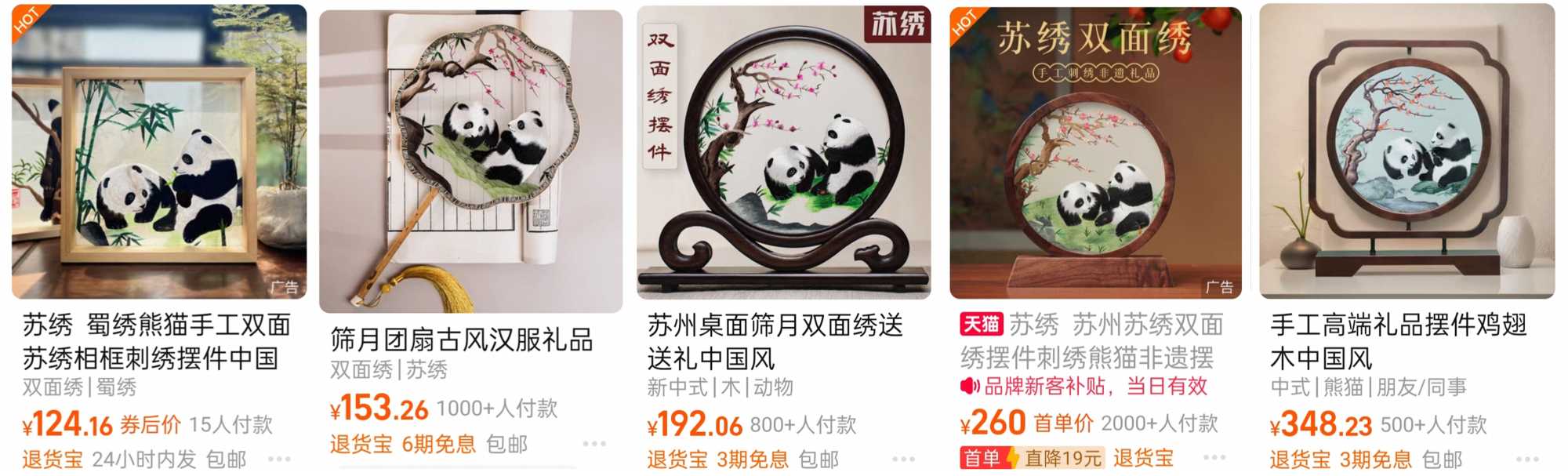1568x476 pixels.
Task: Open more options for the ¥260 listing
Action: coord(1214,457)
